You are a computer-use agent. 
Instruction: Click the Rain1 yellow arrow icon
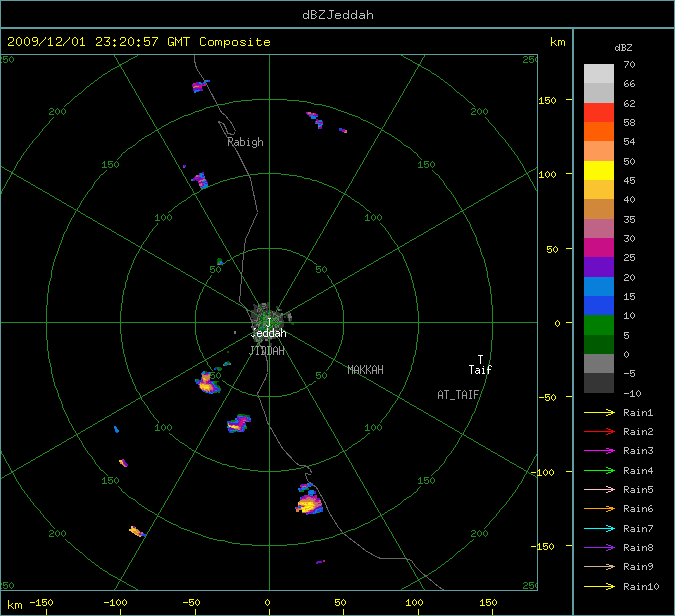click(x=599, y=412)
